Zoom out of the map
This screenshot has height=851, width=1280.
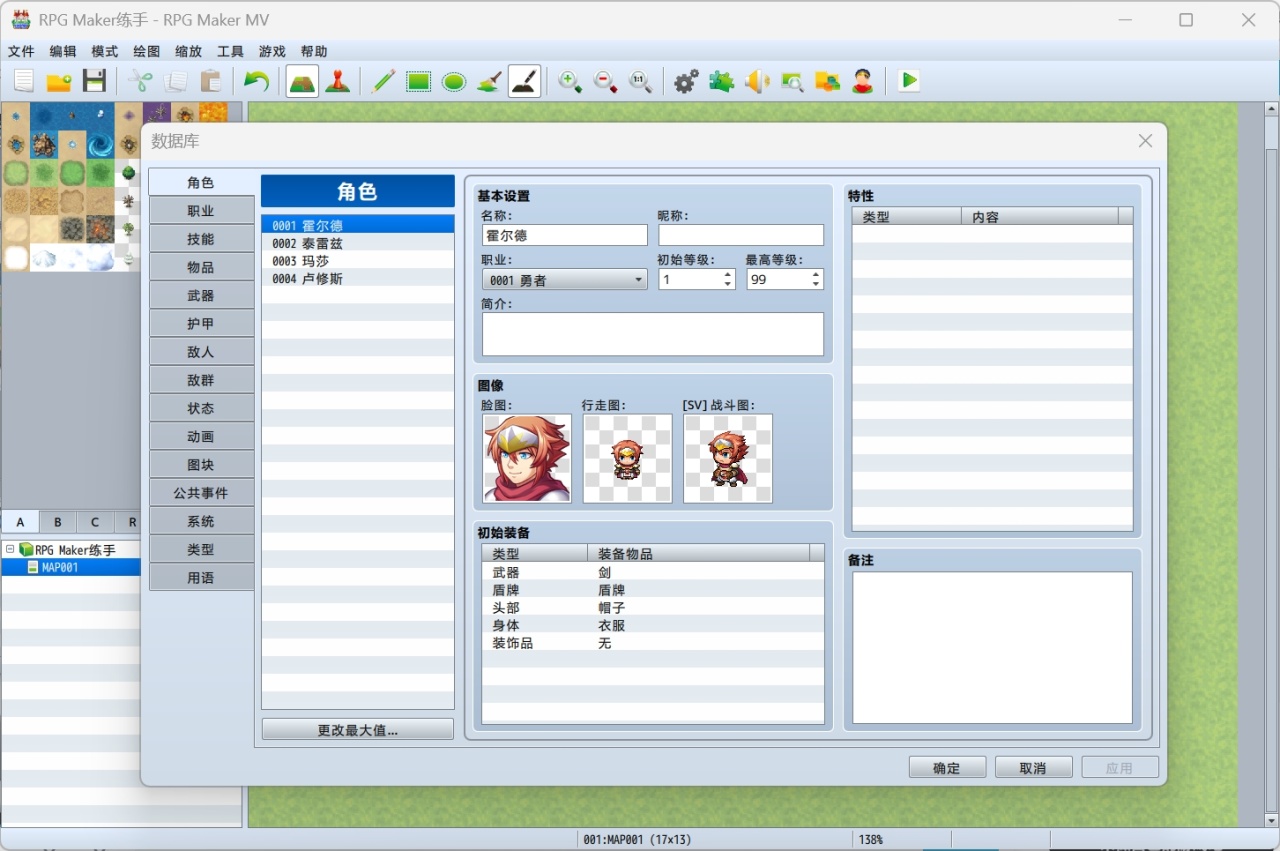(x=605, y=81)
